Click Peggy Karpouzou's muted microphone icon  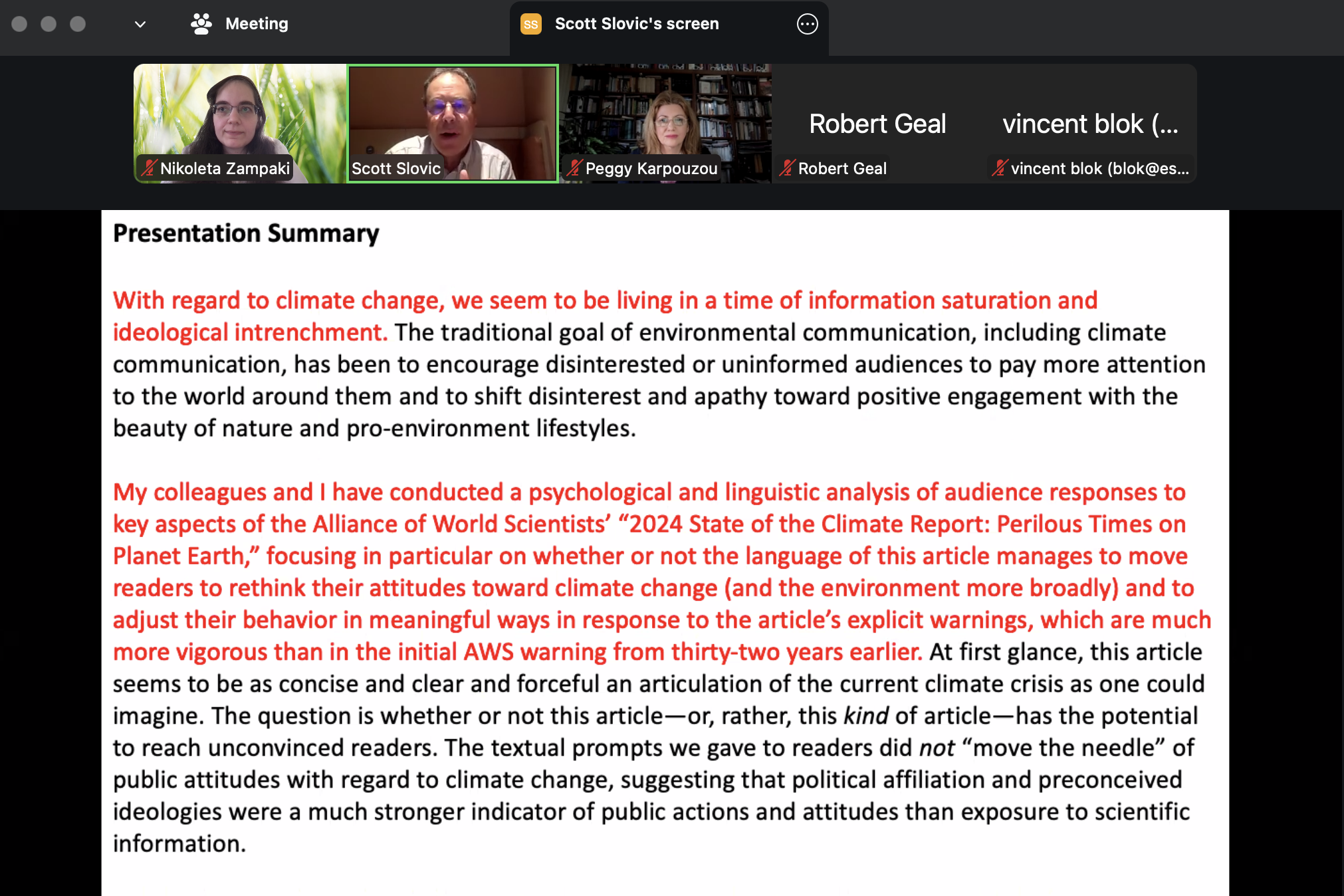[x=574, y=168]
